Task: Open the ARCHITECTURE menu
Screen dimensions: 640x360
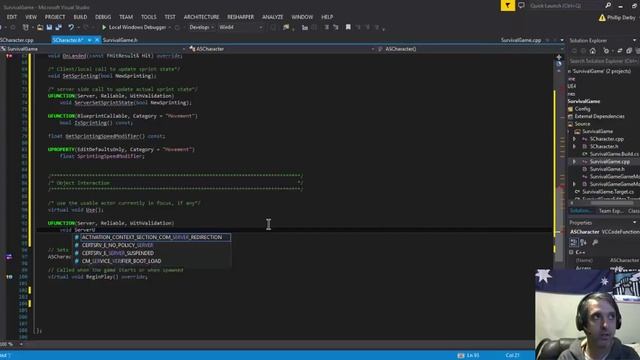Action: (x=201, y=17)
